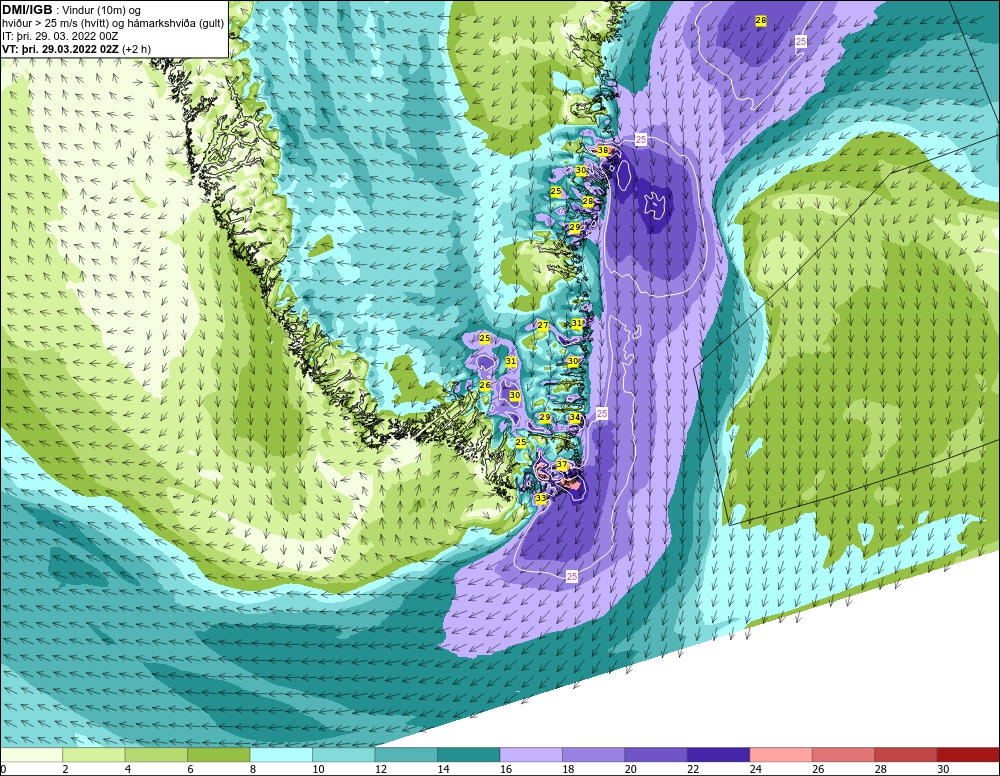Click the legend scale tick label 12
Image resolution: width=1000 pixels, height=776 pixels.
coord(381,770)
